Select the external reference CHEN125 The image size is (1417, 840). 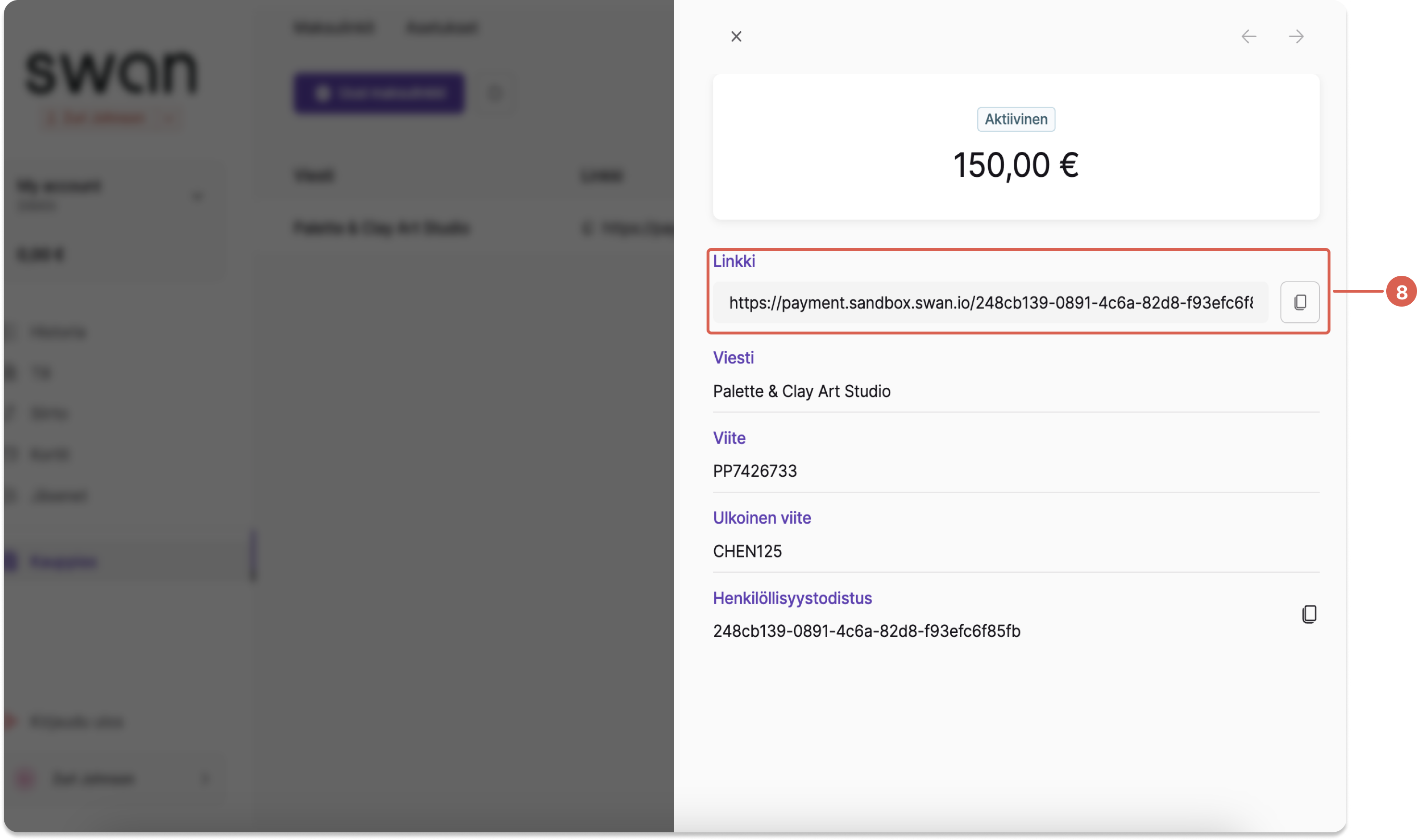(747, 551)
